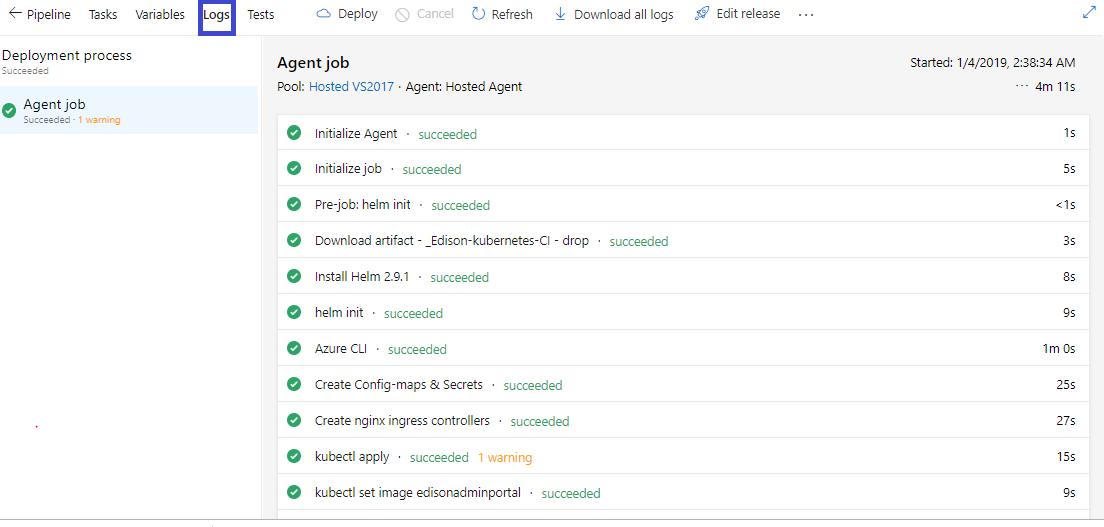Select the Deployment process header in the sidebar
This screenshot has width=1104, height=527.
pos(66,56)
